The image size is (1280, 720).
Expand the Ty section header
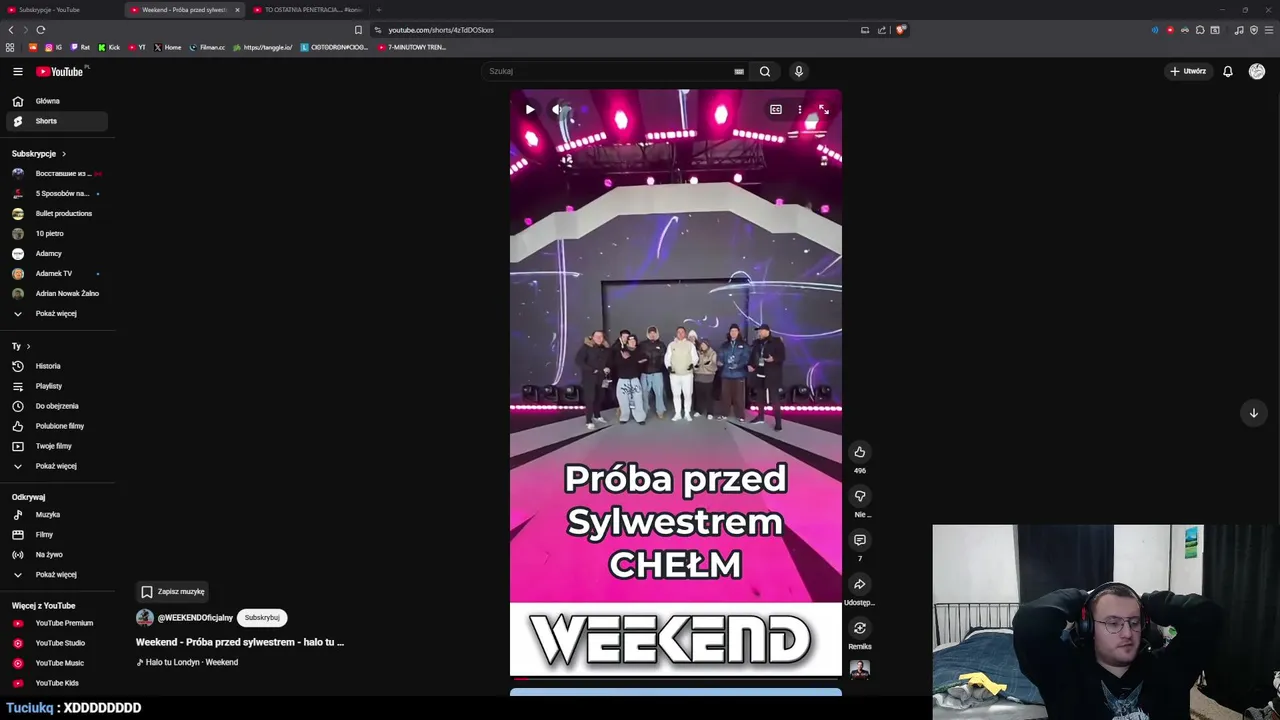click(x=21, y=346)
